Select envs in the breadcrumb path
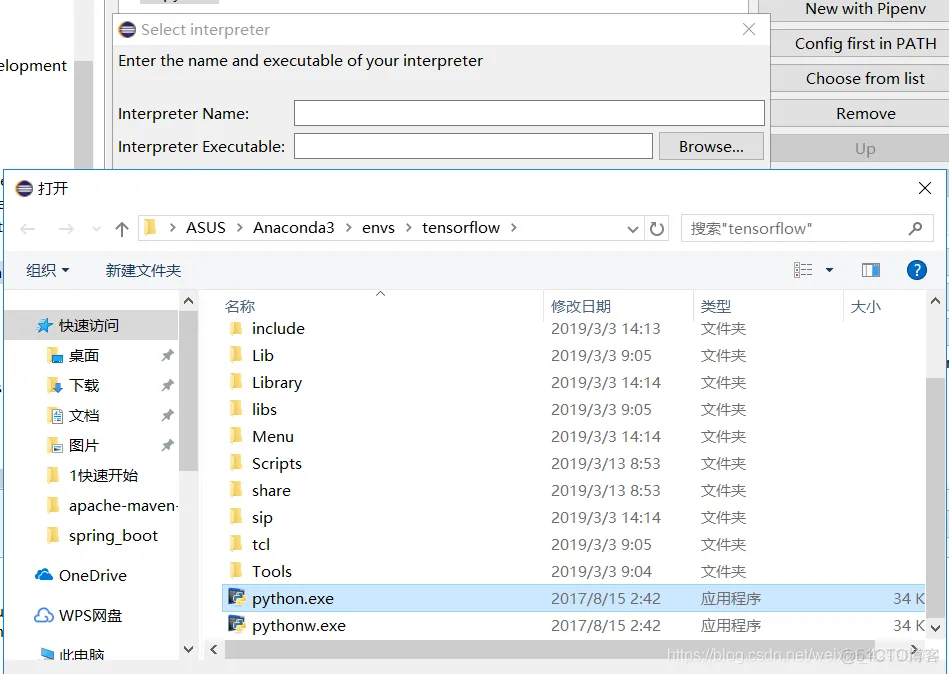949x674 pixels. [378, 228]
